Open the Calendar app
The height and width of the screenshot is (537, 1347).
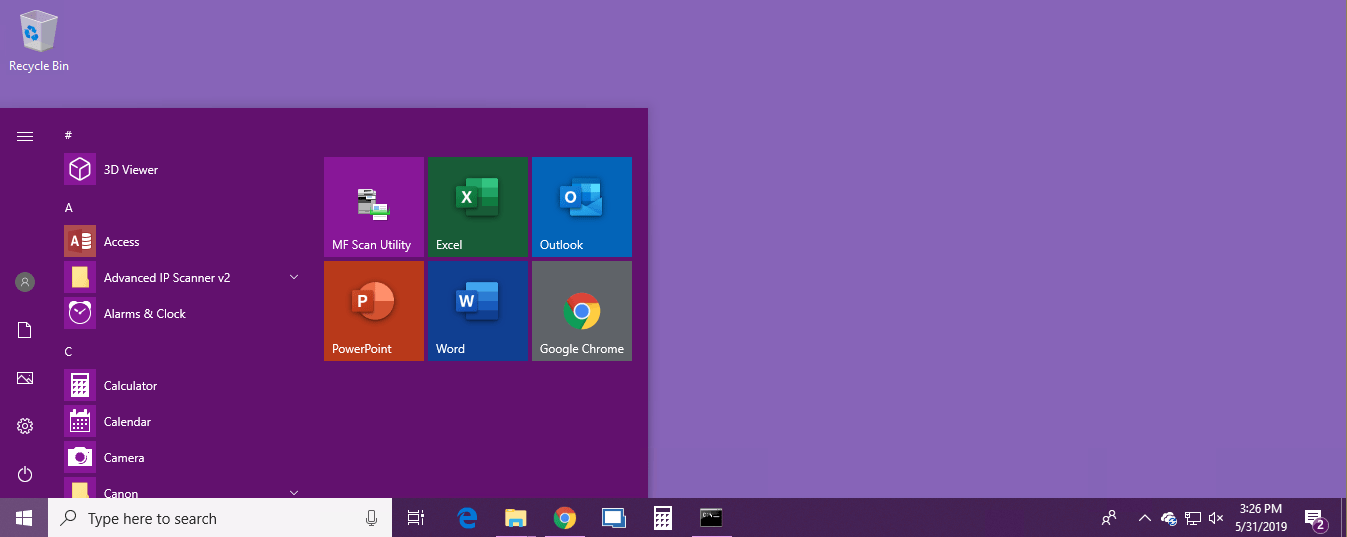(x=184, y=422)
